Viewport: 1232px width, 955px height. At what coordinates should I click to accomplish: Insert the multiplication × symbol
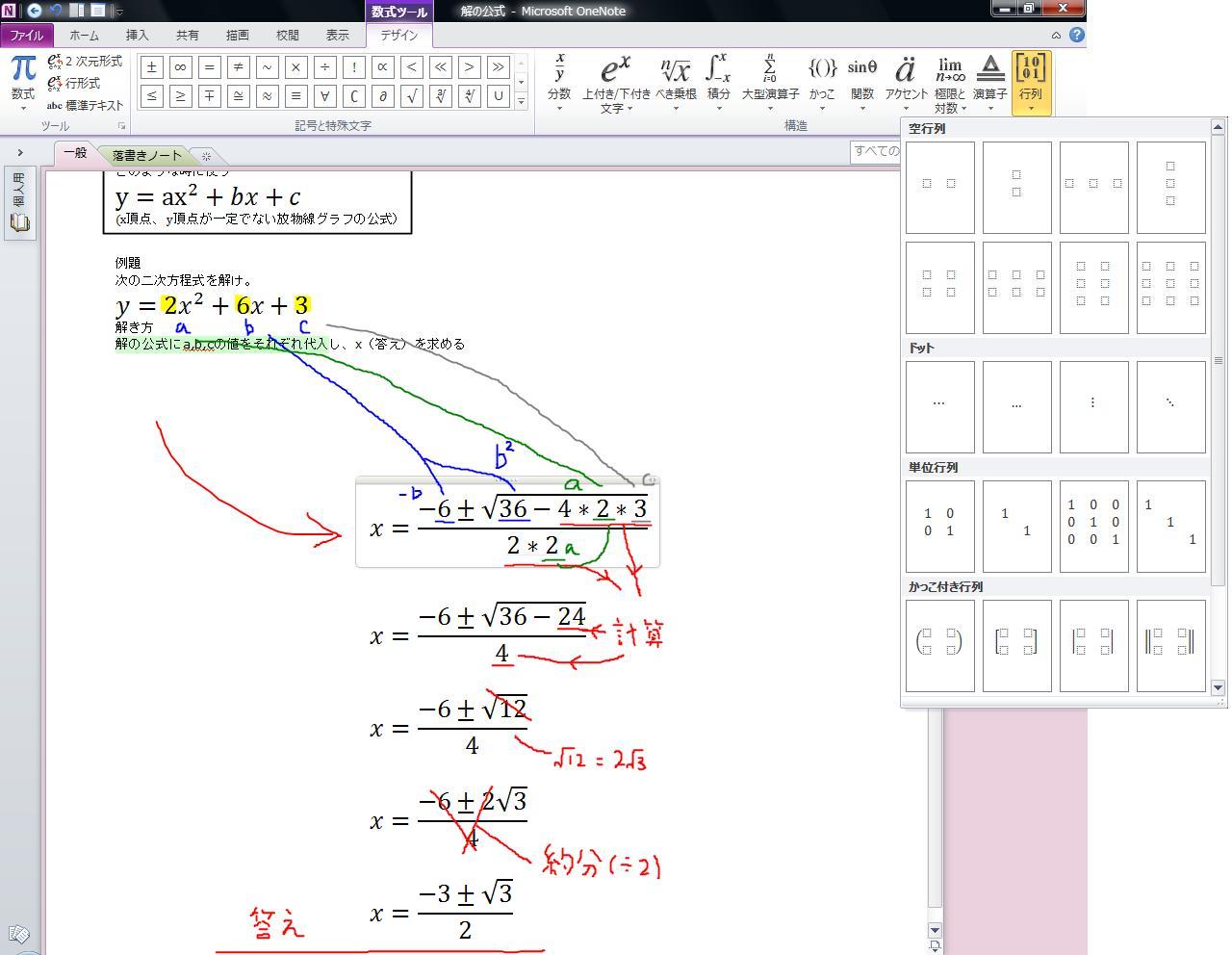point(295,67)
